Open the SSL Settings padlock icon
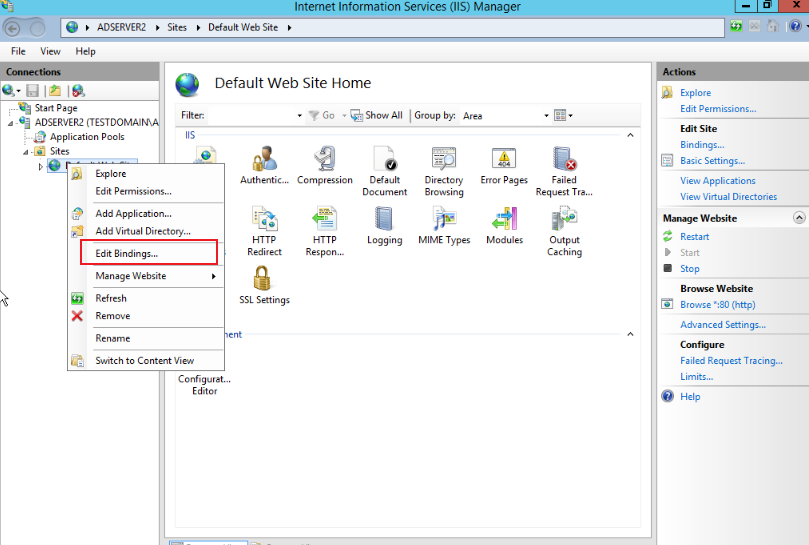 [262, 278]
